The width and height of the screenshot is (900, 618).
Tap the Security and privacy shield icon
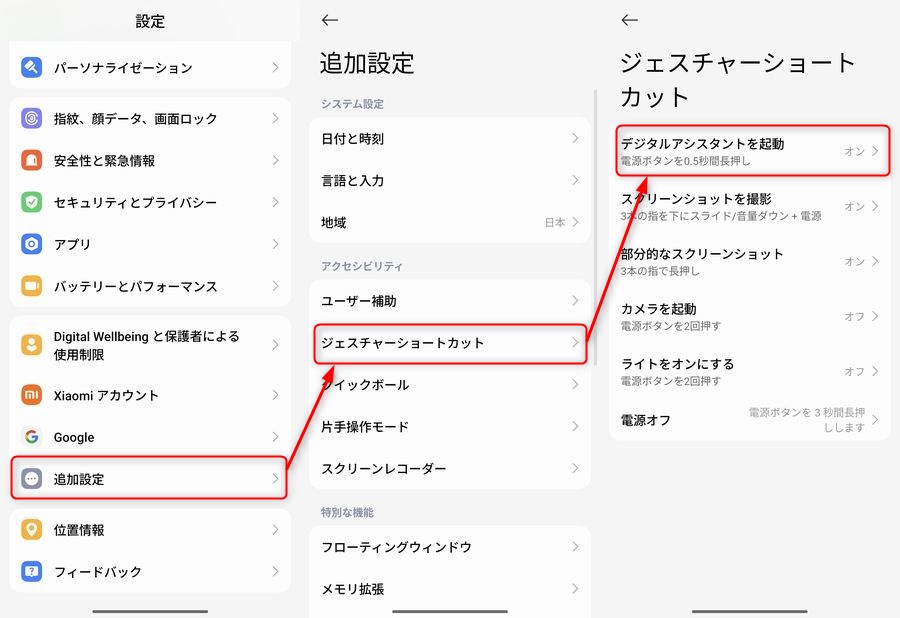click(x=32, y=203)
